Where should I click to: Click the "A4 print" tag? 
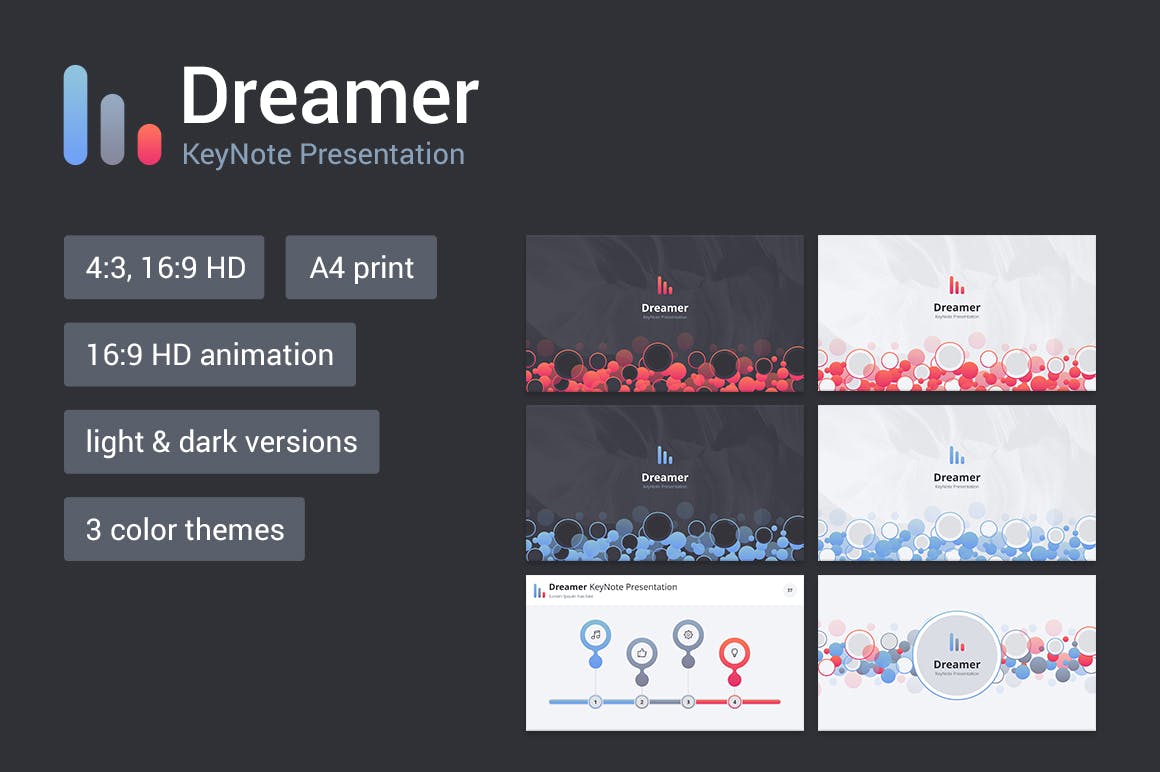361,267
